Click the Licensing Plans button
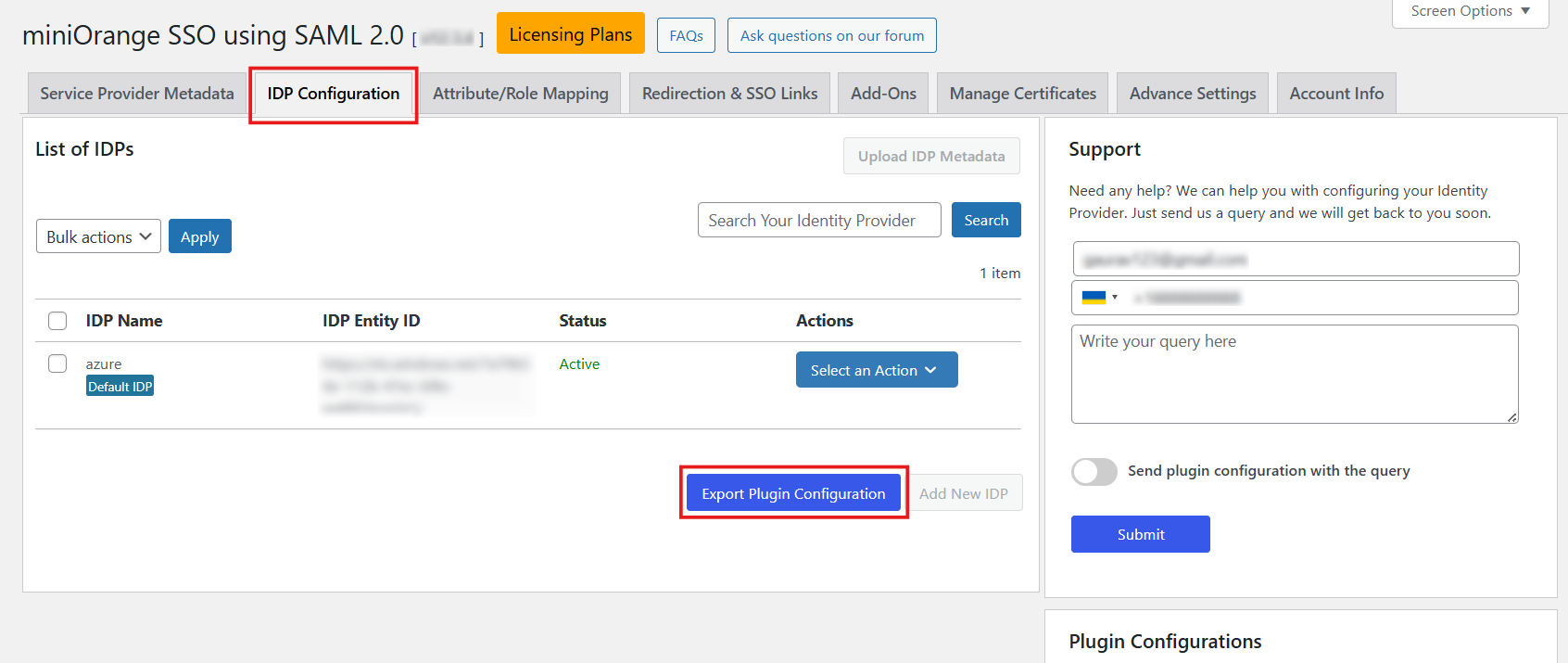 [571, 34]
